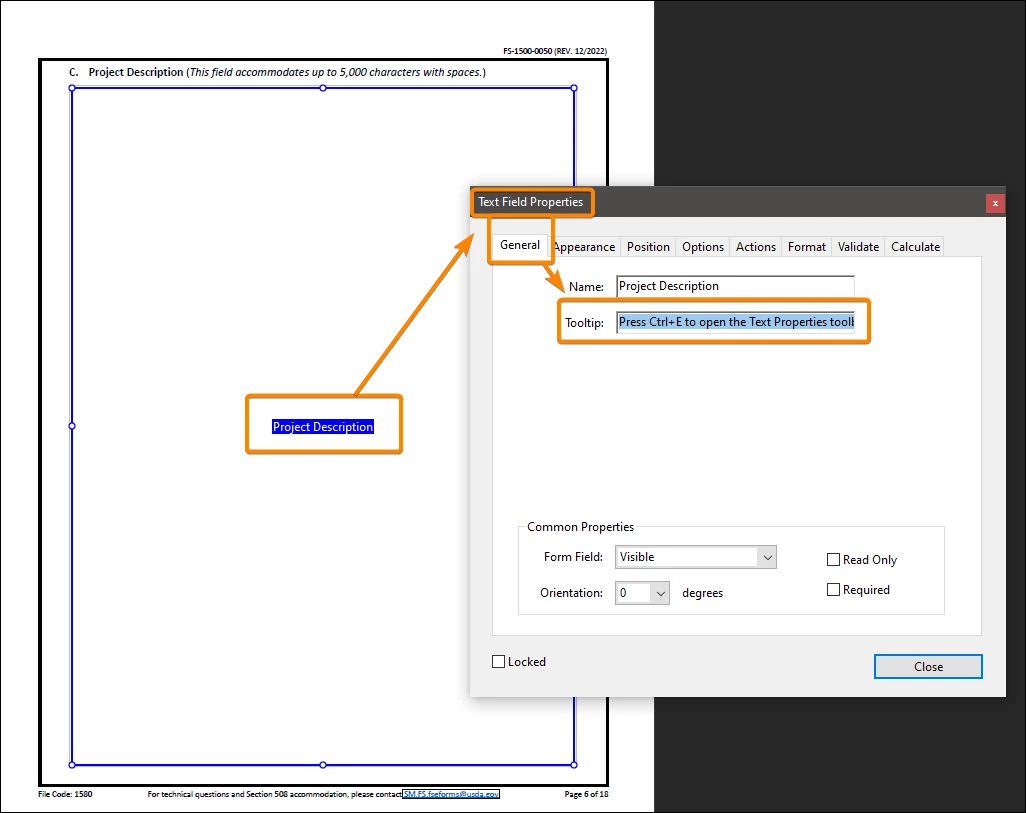This screenshot has width=1026, height=813.
Task: Click the 'Page 6 of 18' footer text
Action: [x=586, y=794]
